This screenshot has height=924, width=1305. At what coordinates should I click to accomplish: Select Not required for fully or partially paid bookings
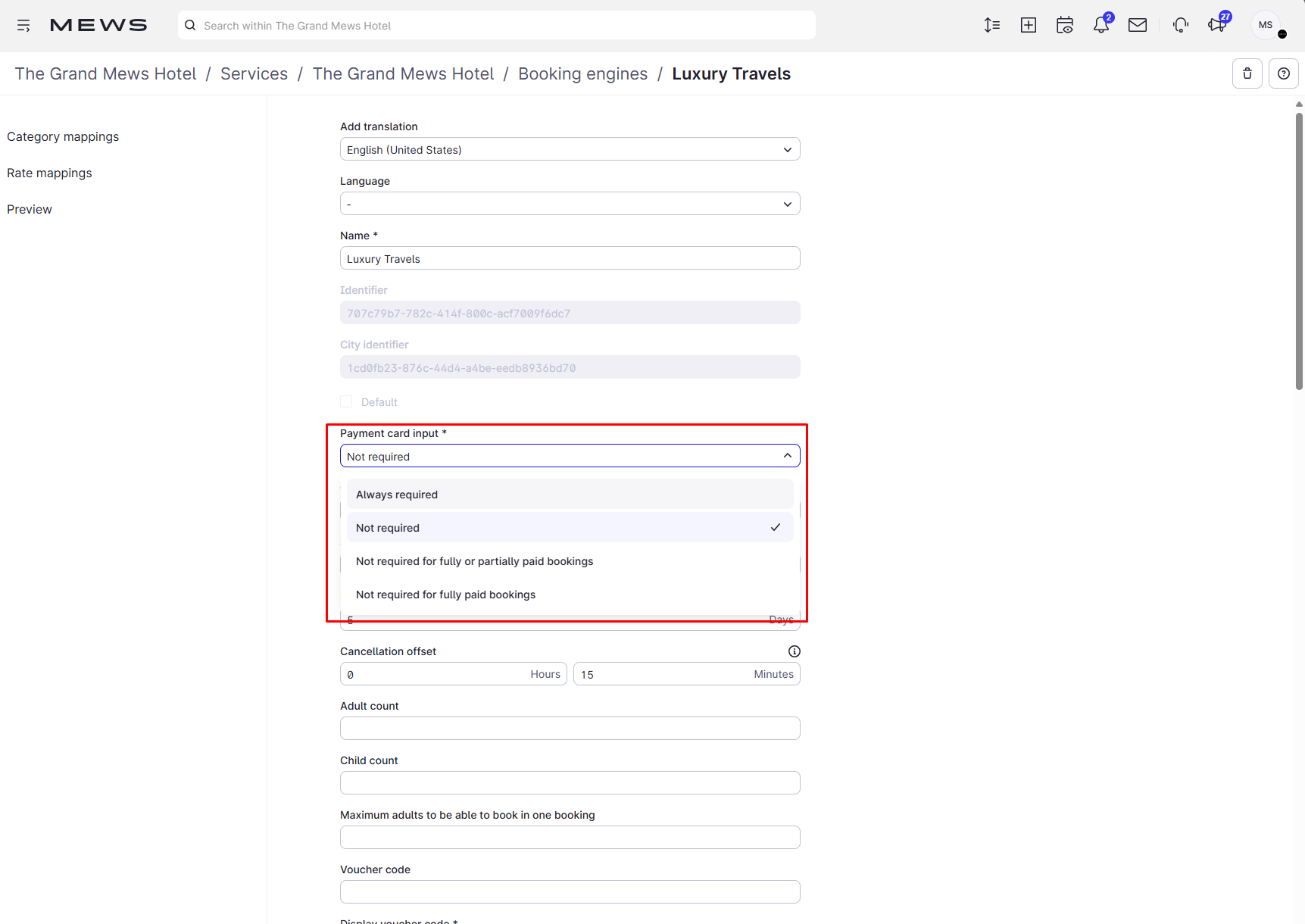pyautogui.click(x=570, y=561)
